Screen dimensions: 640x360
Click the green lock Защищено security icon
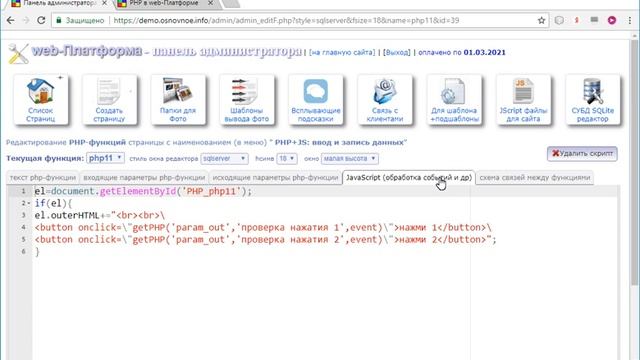(59, 20)
